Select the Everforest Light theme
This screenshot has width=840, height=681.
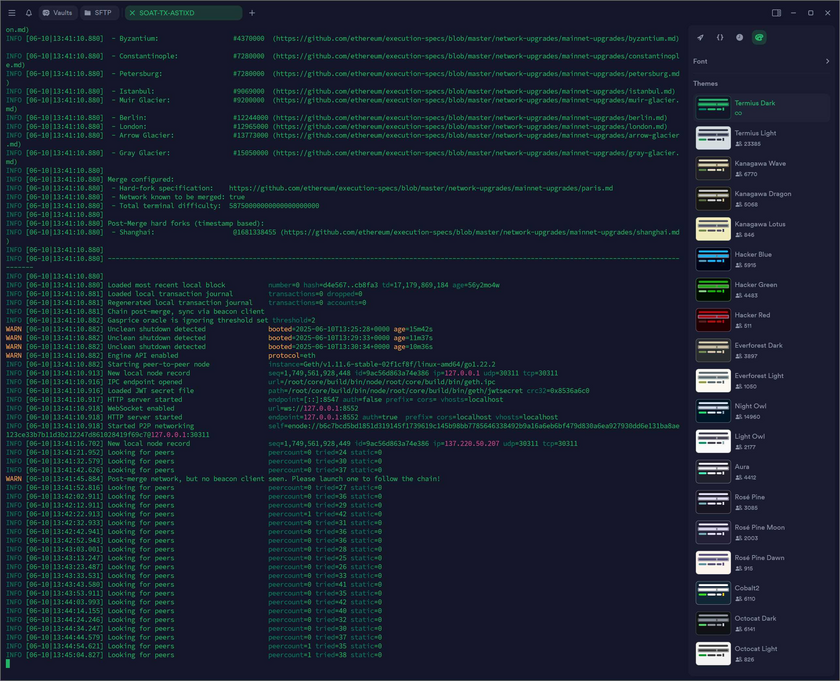761,380
